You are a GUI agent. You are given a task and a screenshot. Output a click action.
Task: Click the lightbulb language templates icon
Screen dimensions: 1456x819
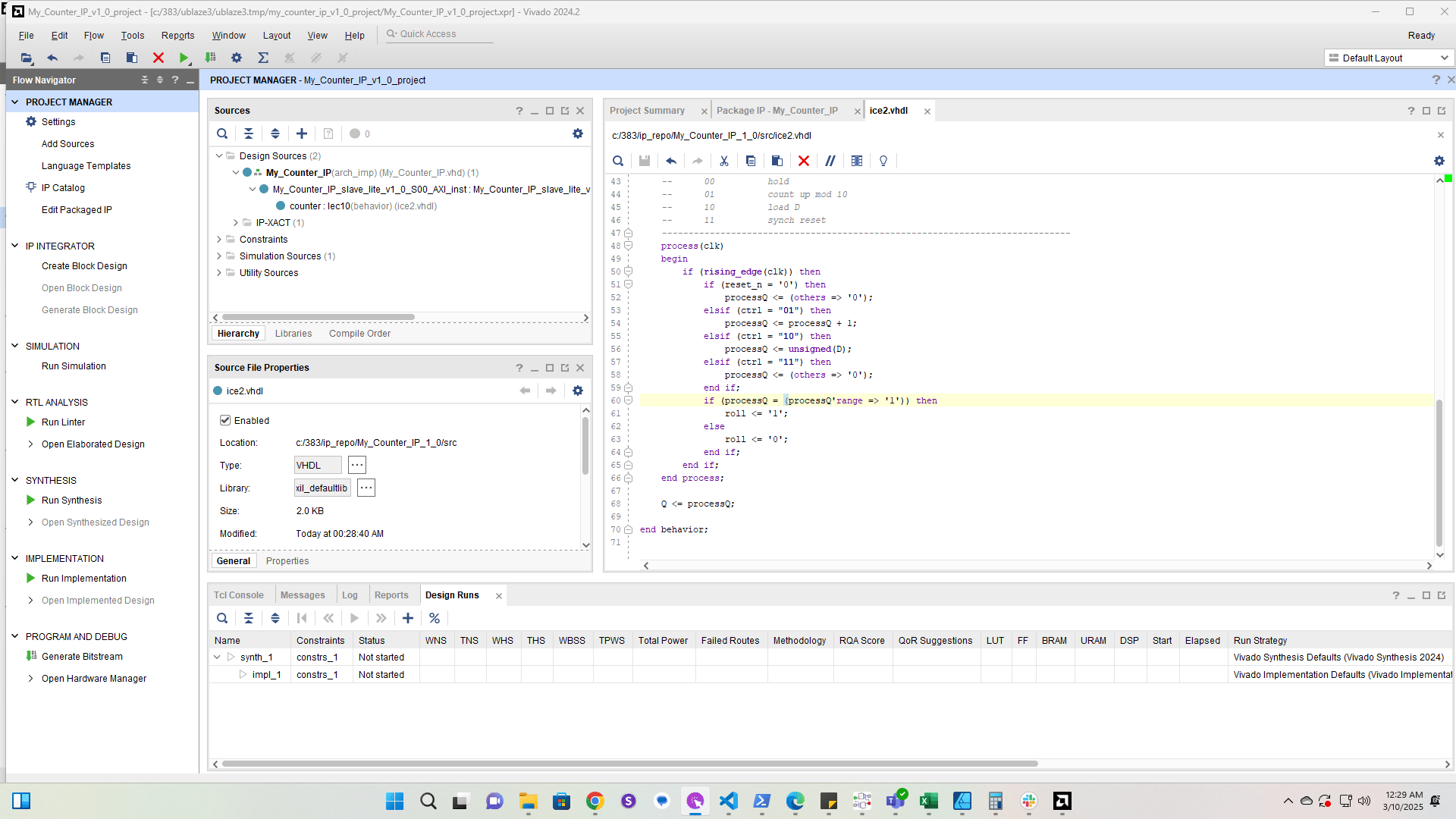click(883, 161)
